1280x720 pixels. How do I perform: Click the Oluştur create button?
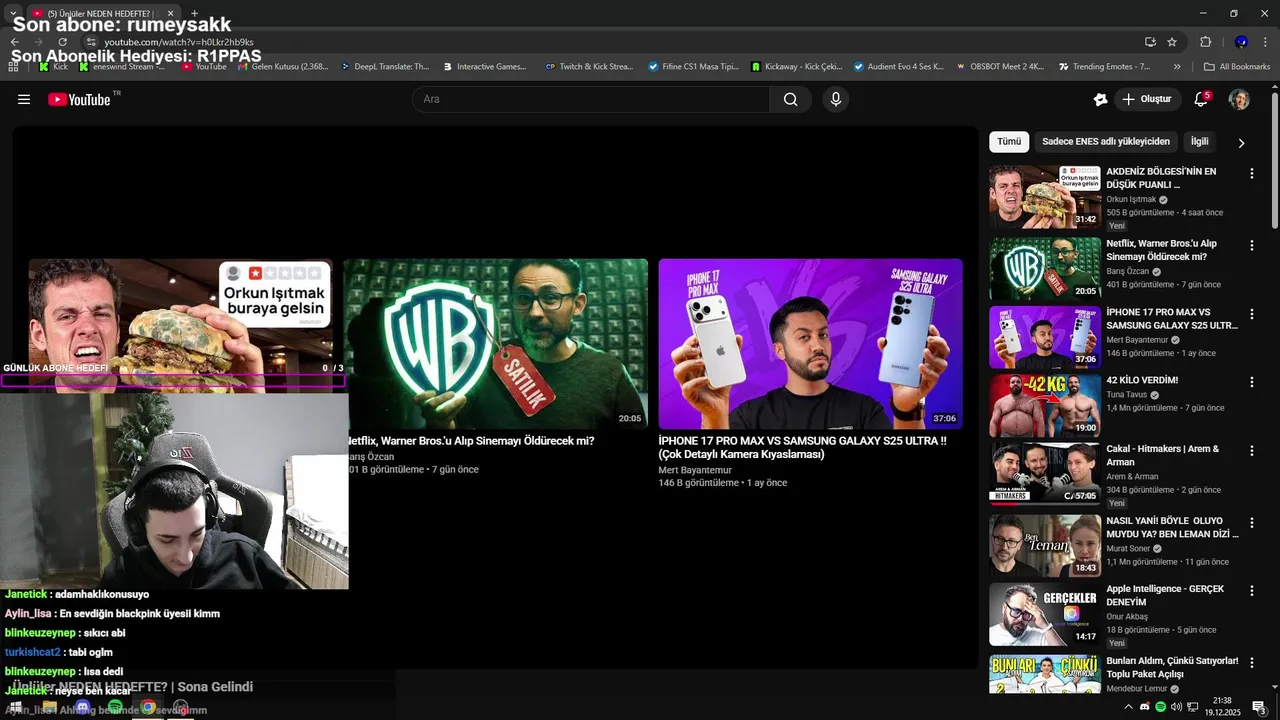point(1147,99)
